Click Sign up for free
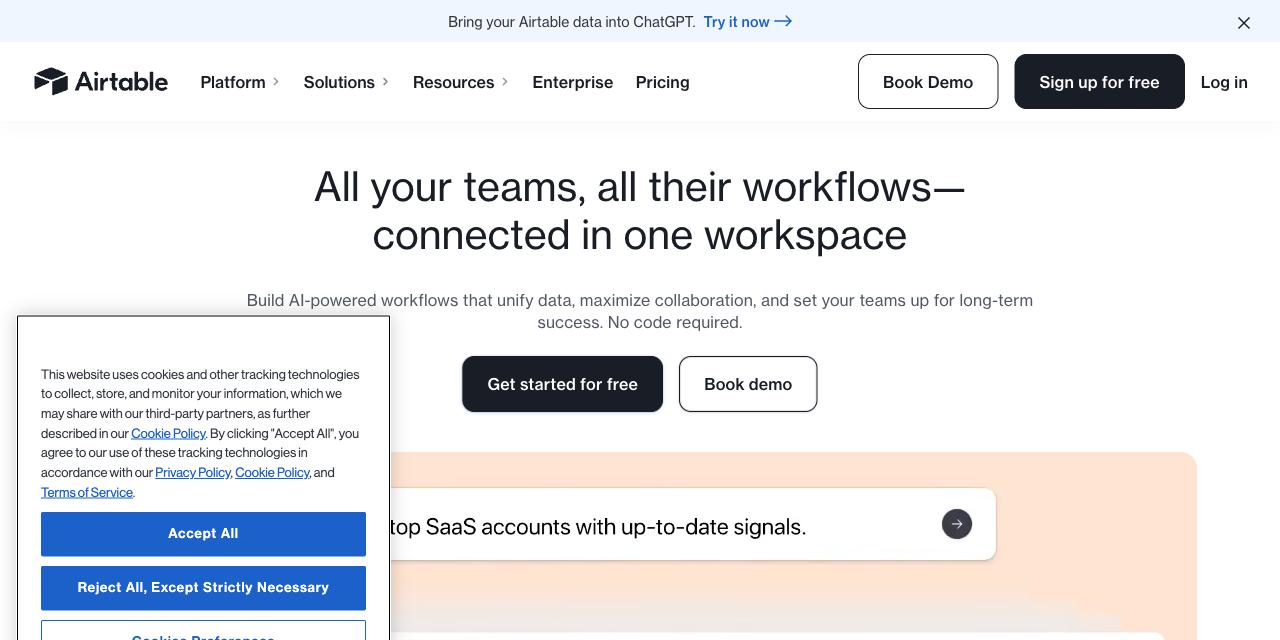The width and height of the screenshot is (1280, 640). (x=1099, y=82)
